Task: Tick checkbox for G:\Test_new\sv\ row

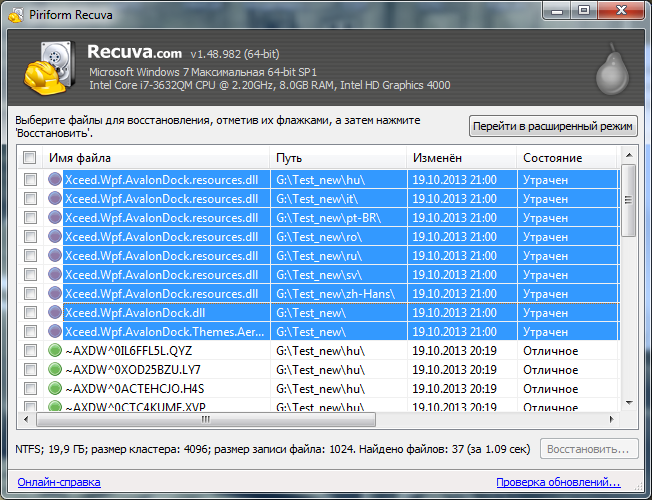Action: click(x=30, y=275)
